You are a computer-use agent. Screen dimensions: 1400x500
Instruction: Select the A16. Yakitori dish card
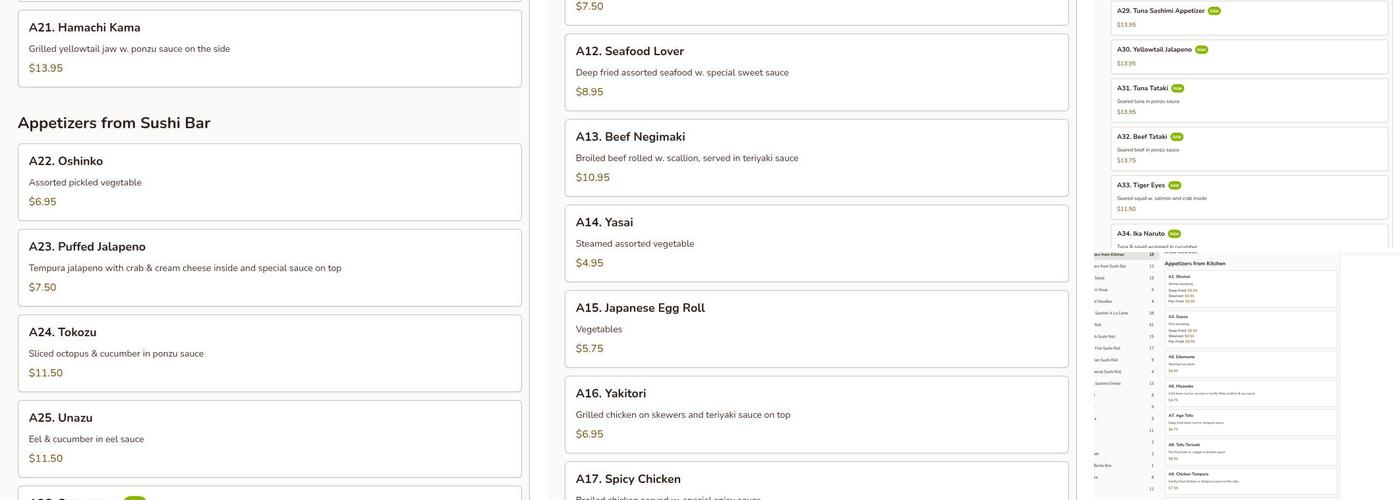[x=816, y=414]
